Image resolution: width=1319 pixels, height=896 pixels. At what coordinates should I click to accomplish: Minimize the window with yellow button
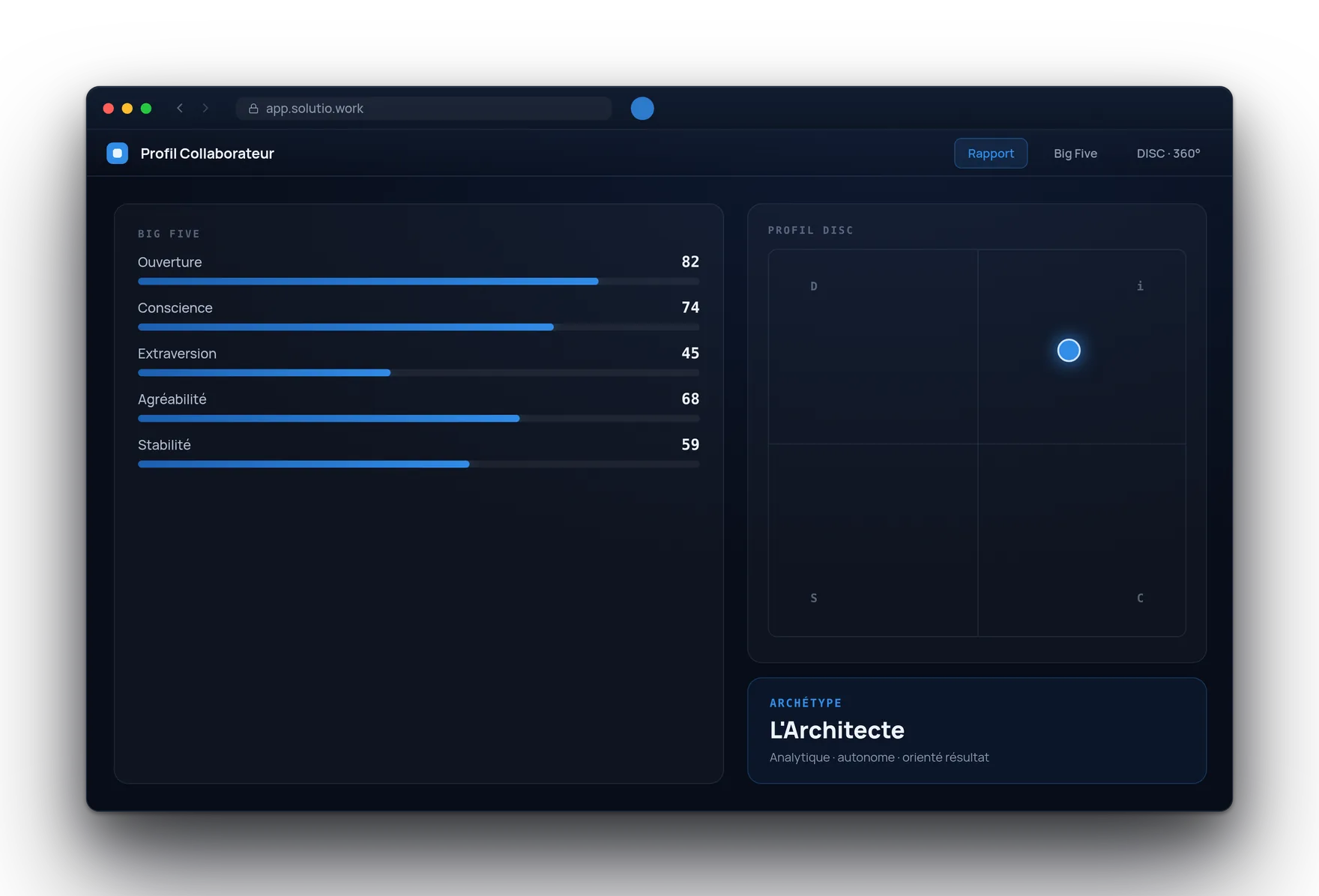pyautogui.click(x=127, y=109)
